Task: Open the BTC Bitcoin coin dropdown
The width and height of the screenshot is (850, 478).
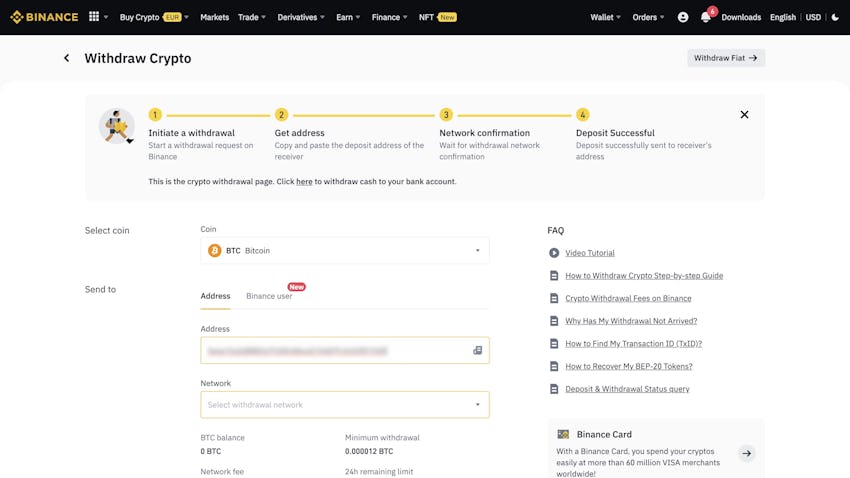Action: click(x=345, y=250)
